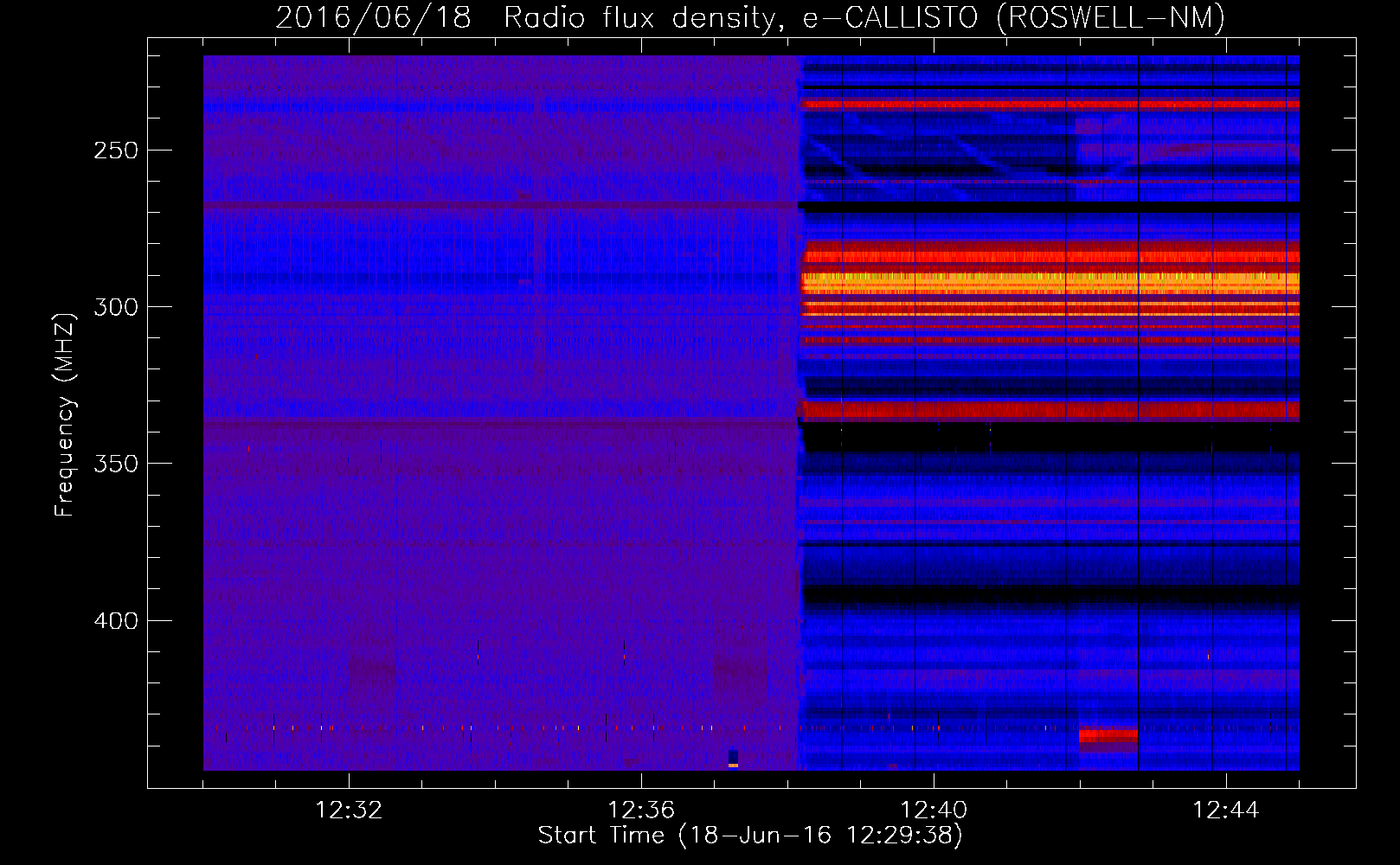Click the 12:32 time tick label
The image size is (1400, 865).
pyautogui.click(x=349, y=811)
